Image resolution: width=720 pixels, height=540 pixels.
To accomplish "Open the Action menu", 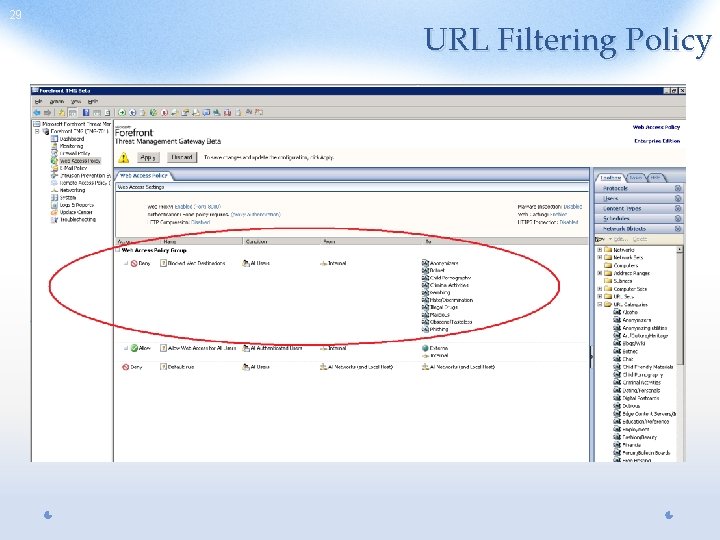I will [56, 101].
